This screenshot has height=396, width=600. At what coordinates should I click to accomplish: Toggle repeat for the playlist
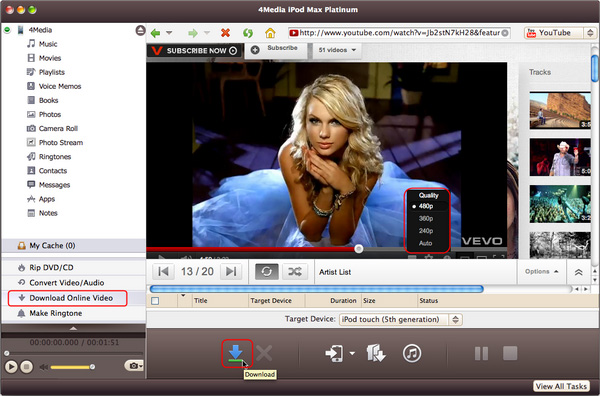click(267, 272)
